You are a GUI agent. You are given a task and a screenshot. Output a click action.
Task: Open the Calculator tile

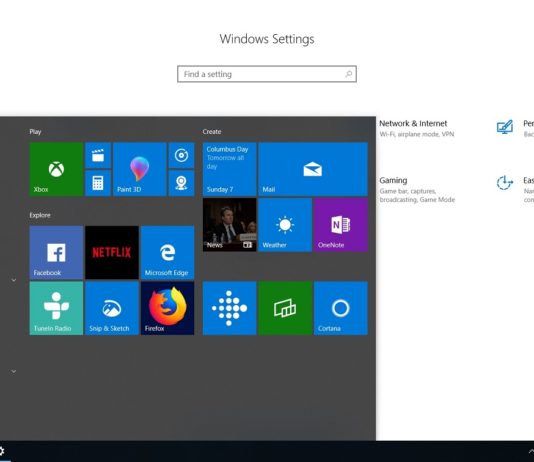click(x=98, y=183)
